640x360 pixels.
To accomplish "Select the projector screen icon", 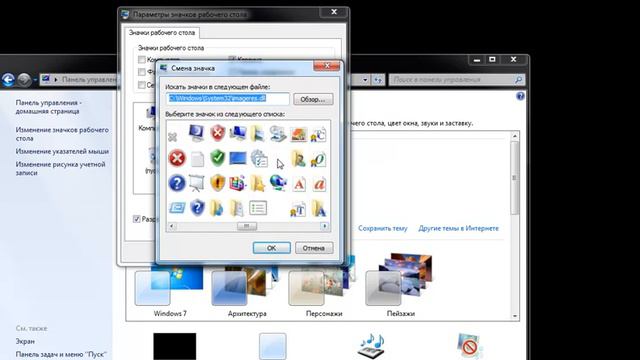I will pos(196,183).
